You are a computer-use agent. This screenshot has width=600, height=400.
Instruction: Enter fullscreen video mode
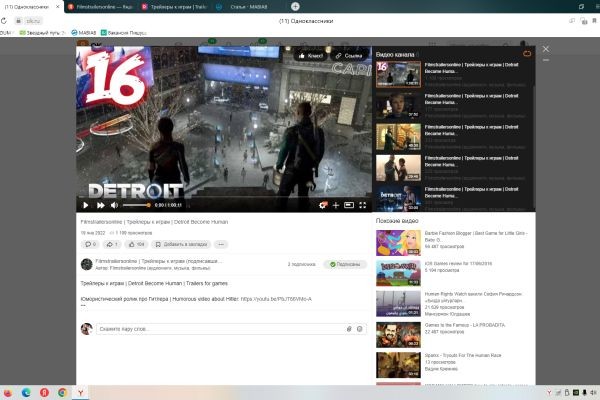363,206
